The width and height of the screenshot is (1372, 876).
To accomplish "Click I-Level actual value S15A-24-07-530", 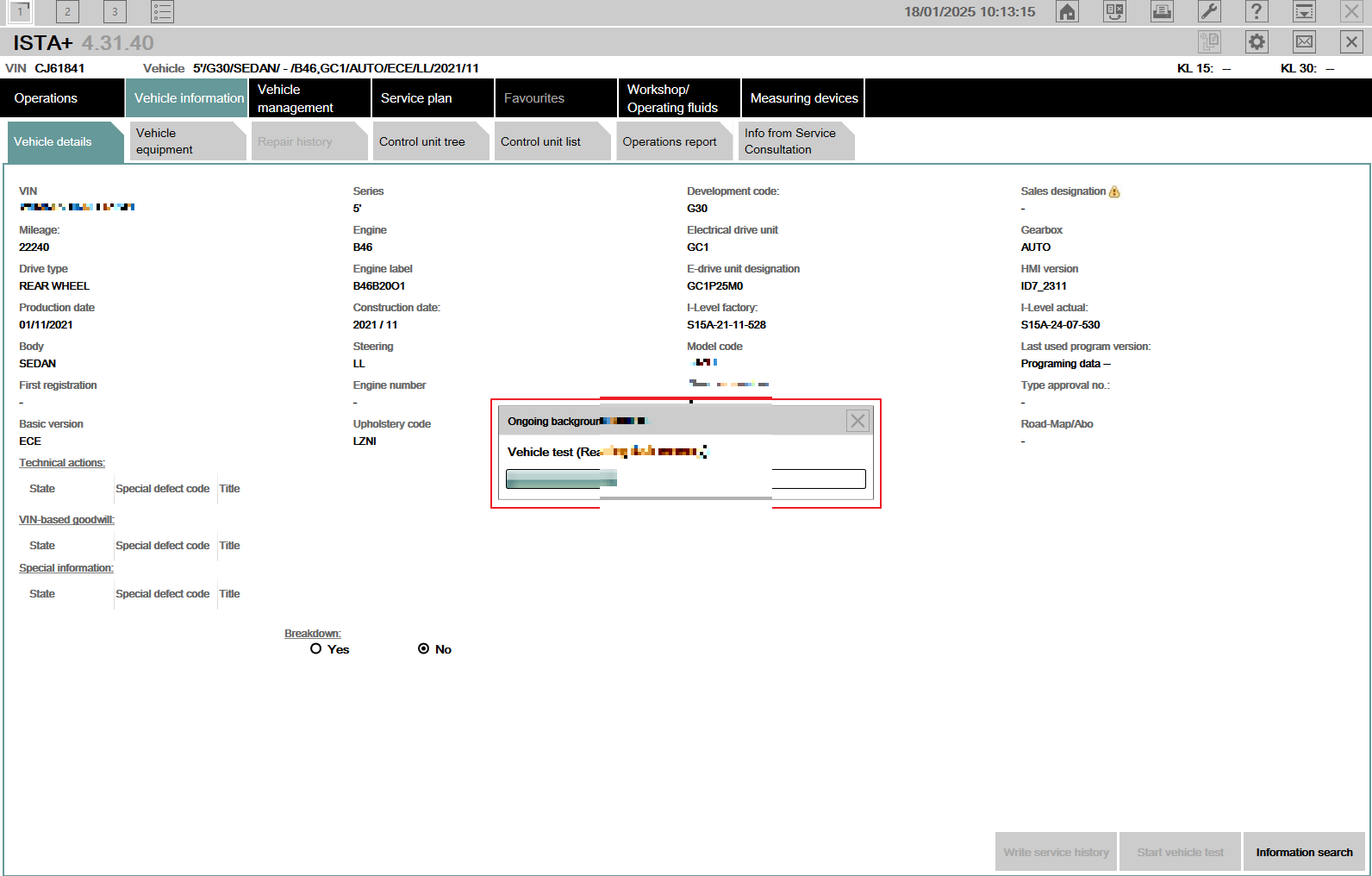I will pos(1060,325).
